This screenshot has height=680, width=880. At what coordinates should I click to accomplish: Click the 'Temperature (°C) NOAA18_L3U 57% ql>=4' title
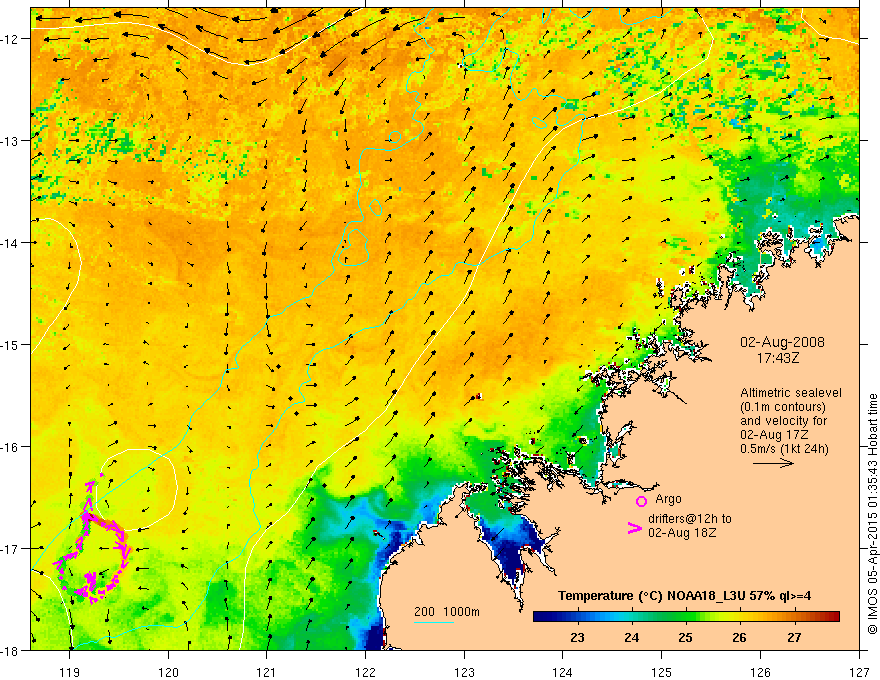(x=684, y=596)
